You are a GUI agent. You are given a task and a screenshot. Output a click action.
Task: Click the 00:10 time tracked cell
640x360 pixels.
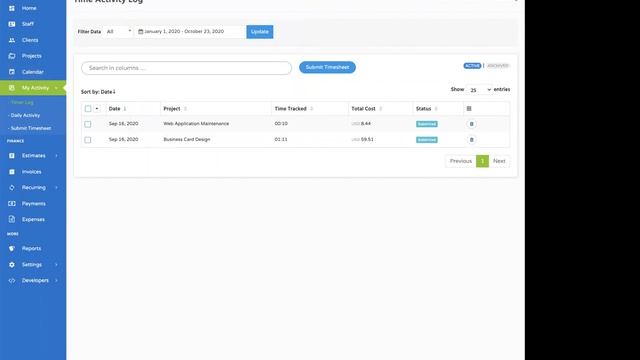(281, 123)
